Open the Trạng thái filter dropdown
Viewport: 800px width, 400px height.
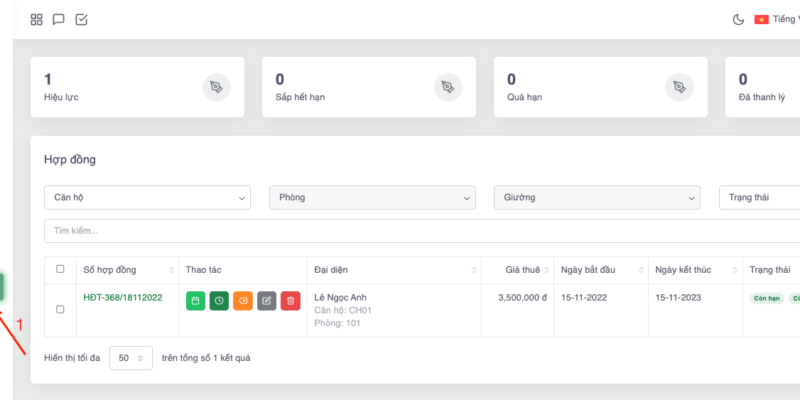click(760, 198)
